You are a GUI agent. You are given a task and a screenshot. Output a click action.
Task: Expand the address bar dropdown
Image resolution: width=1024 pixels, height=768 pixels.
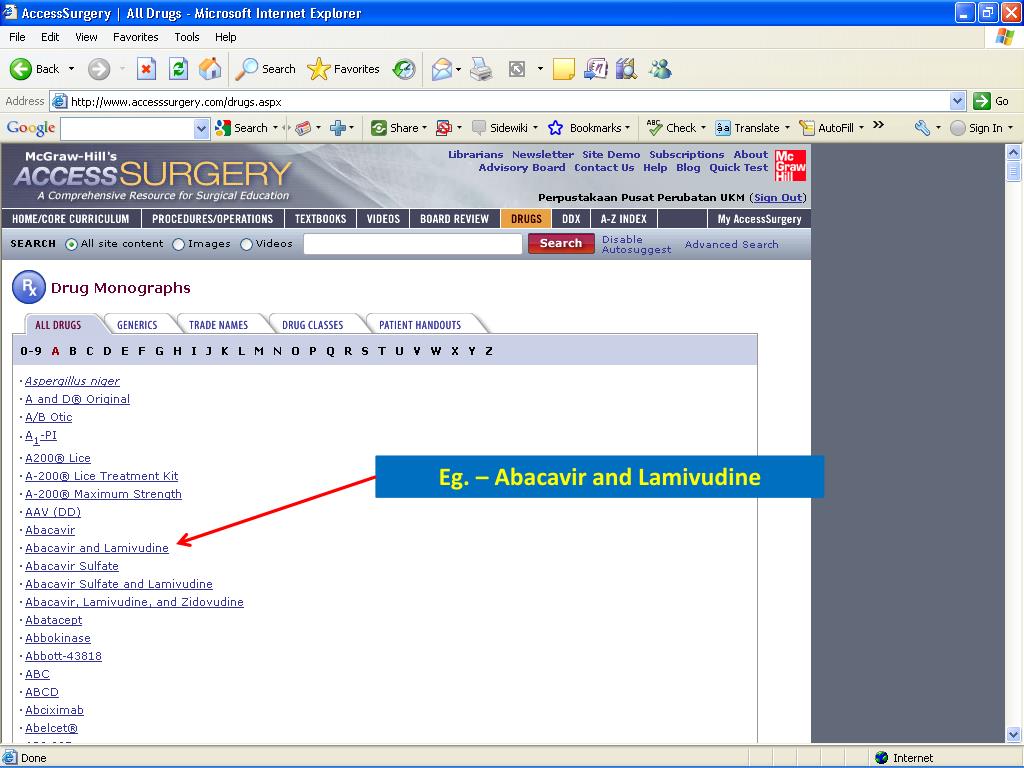[957, 101]
